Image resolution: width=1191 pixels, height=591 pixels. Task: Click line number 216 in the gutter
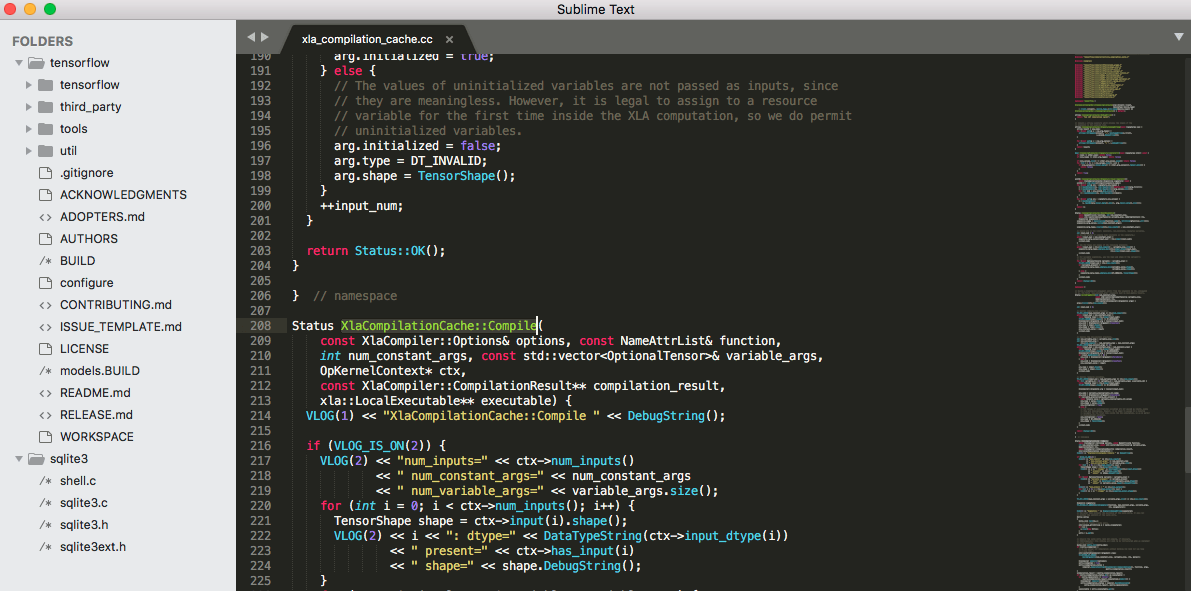point(259,445)
